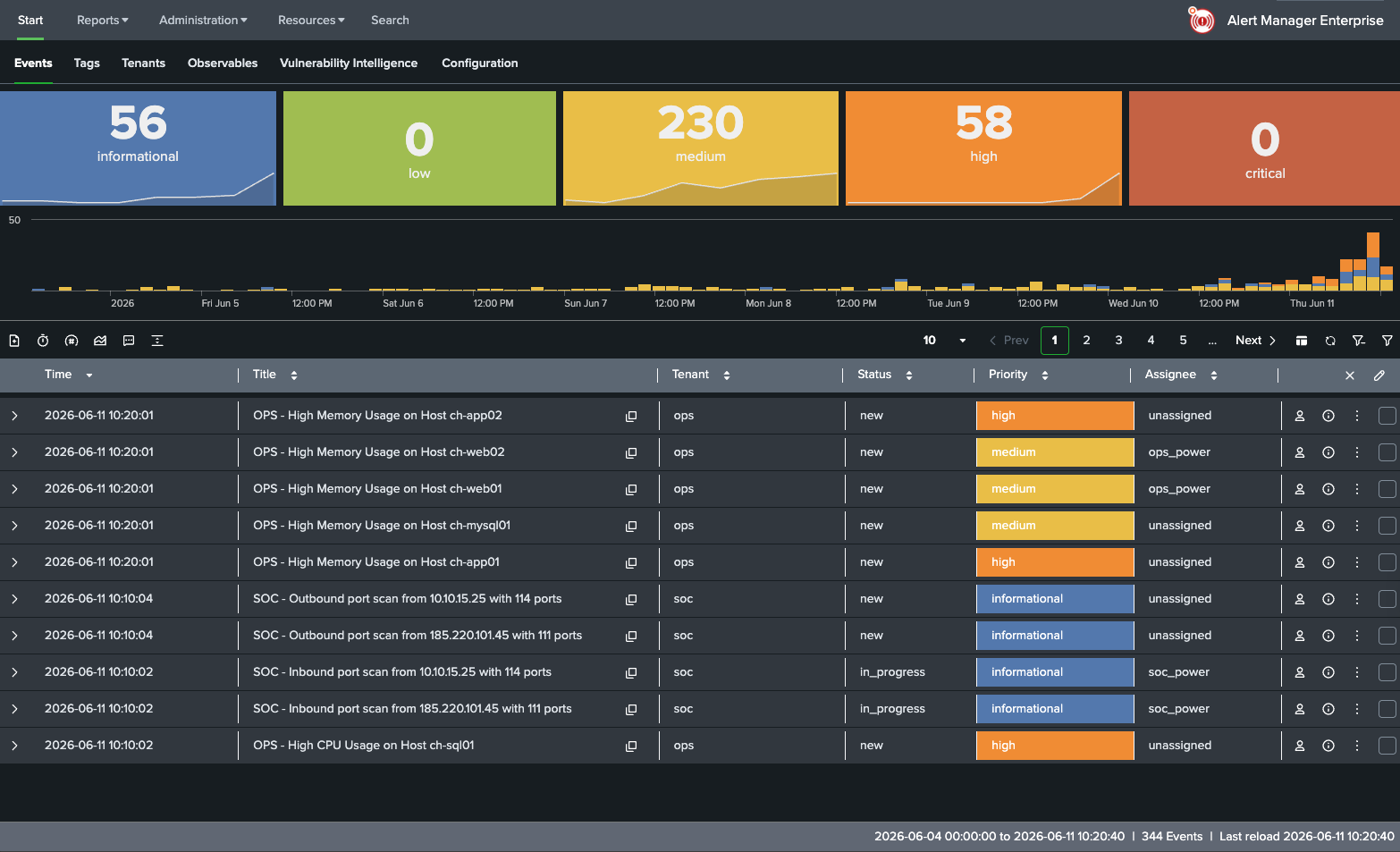Click pencil edit icon in table header
Image resolution: width=1400 pixels, height=852 pixels.
click(x=1379, y=375)
